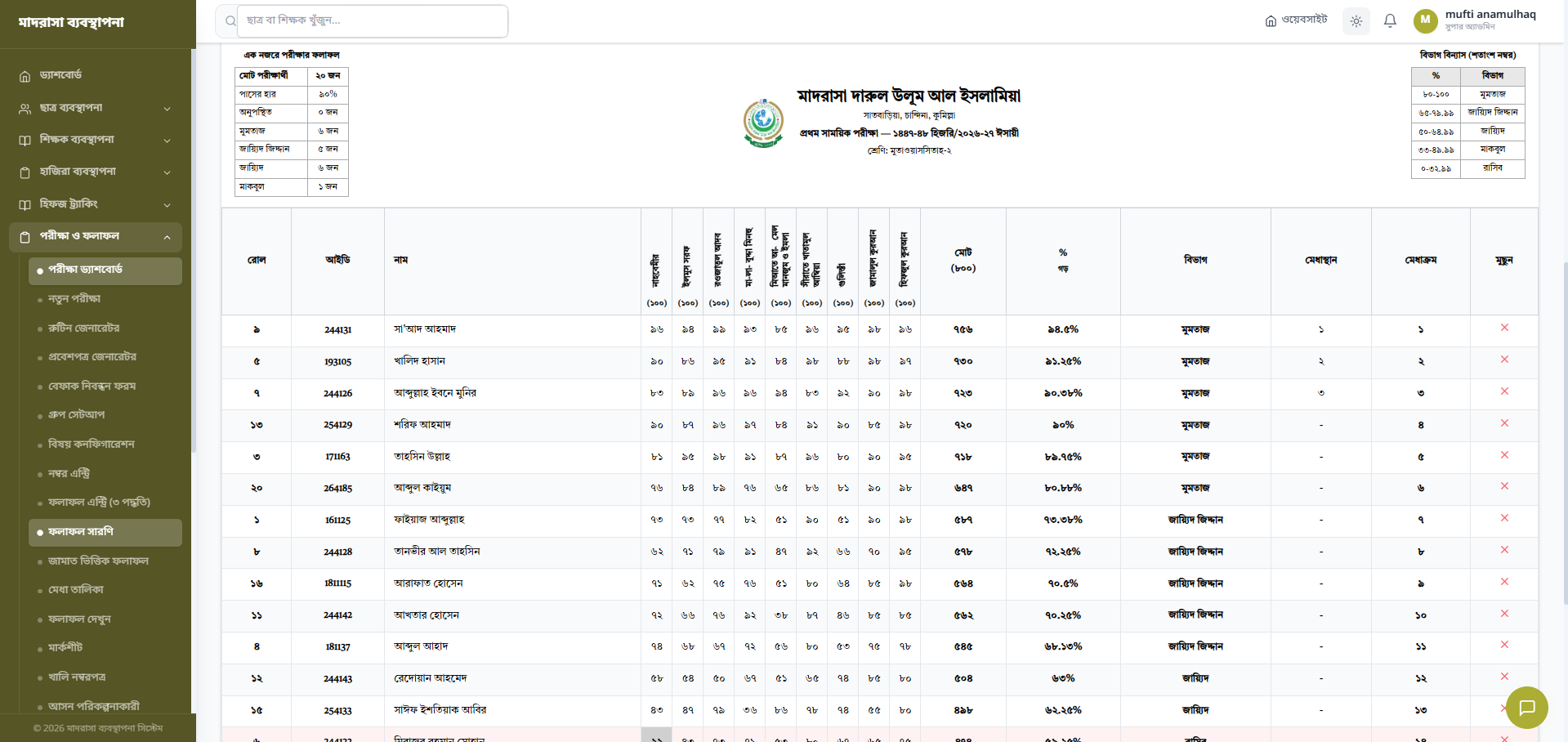Go to নম্বর এন্ট্রি page
This screenshot has height=742, width=1568.
pyautogui.click(x=105, y=474)
